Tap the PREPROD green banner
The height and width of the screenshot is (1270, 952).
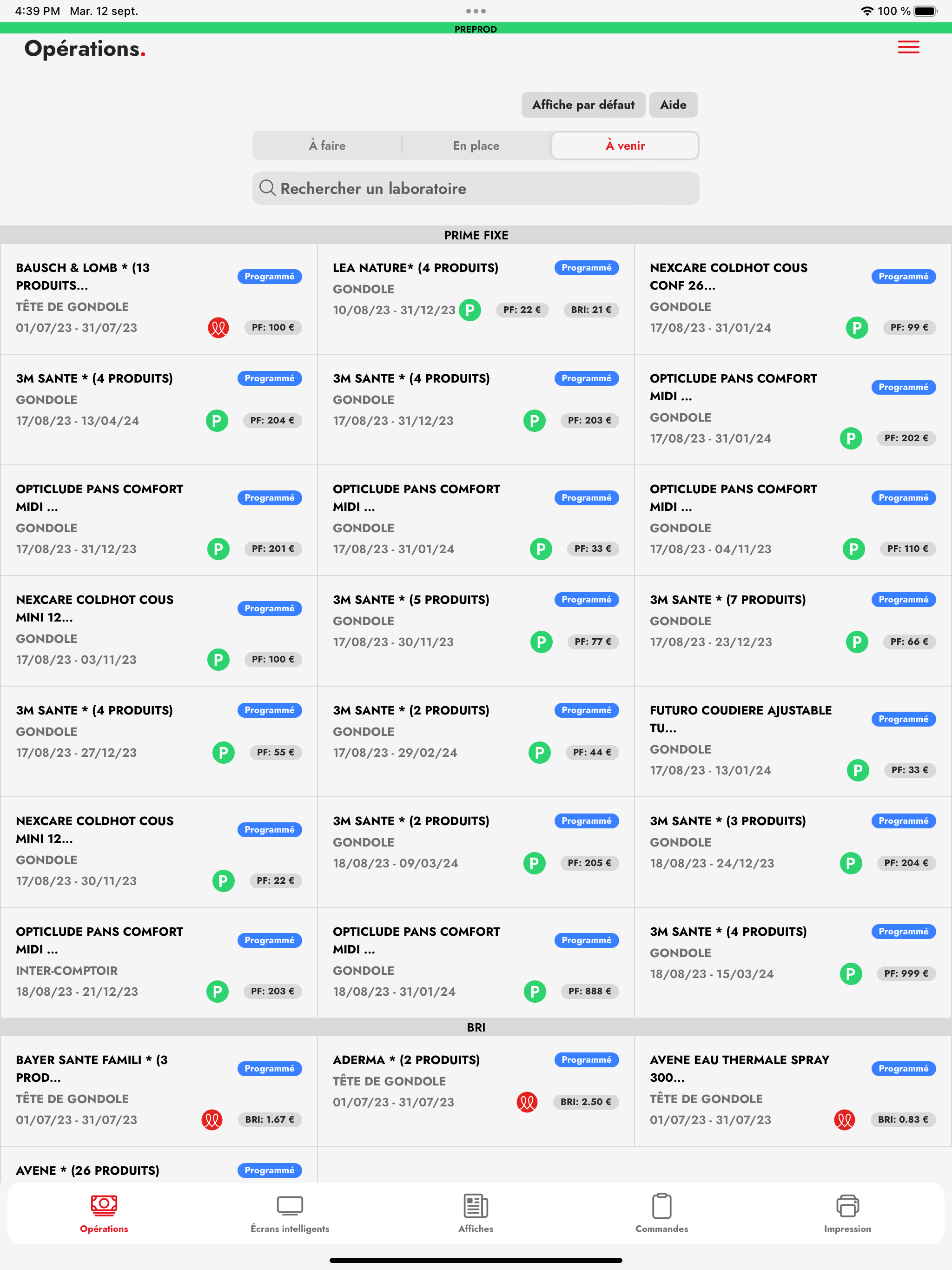(x=476, y=28)
